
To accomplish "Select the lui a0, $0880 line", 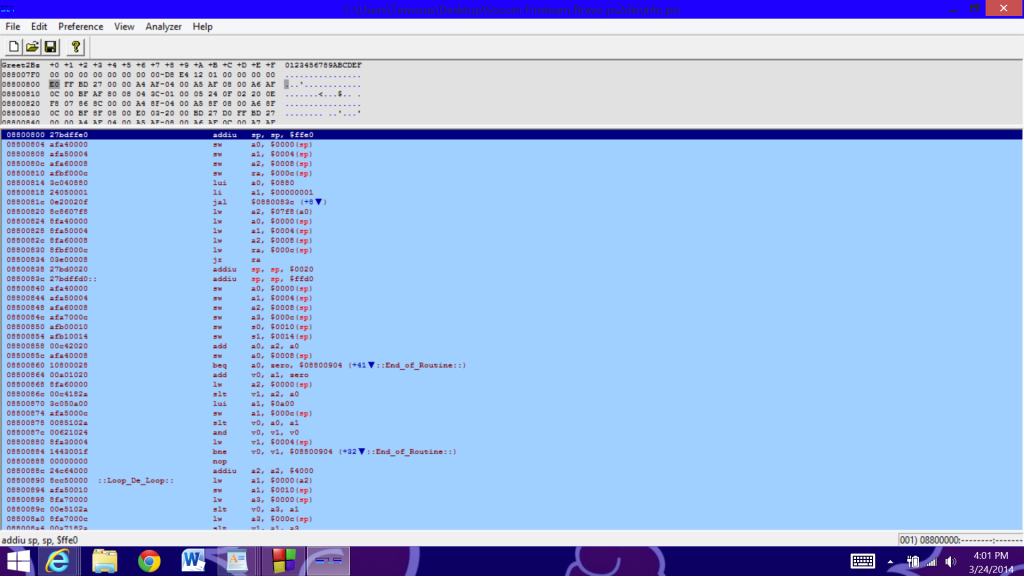I will click(x=511, y=183).
